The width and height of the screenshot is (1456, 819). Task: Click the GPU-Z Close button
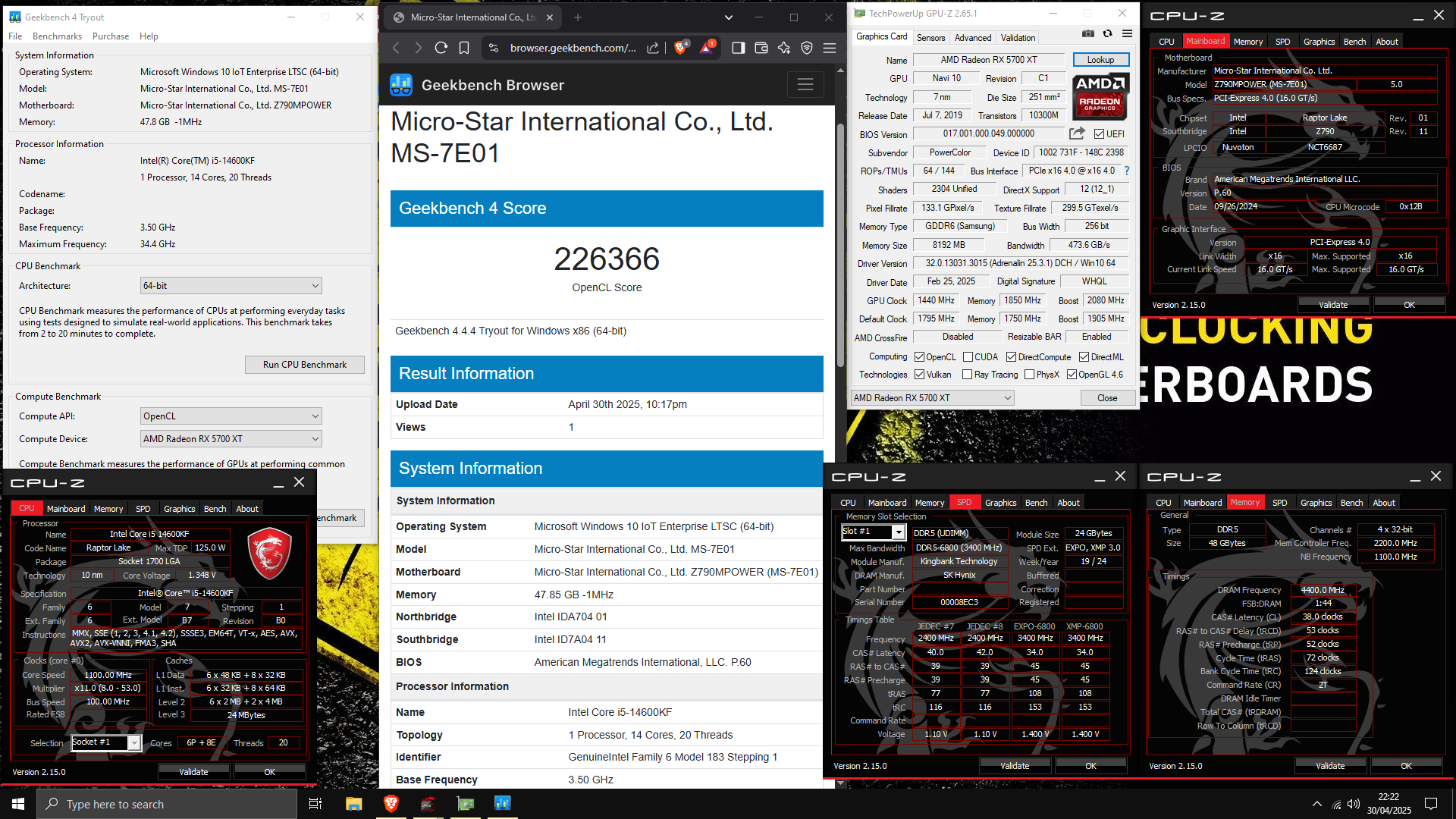[x=1106, y=398]
